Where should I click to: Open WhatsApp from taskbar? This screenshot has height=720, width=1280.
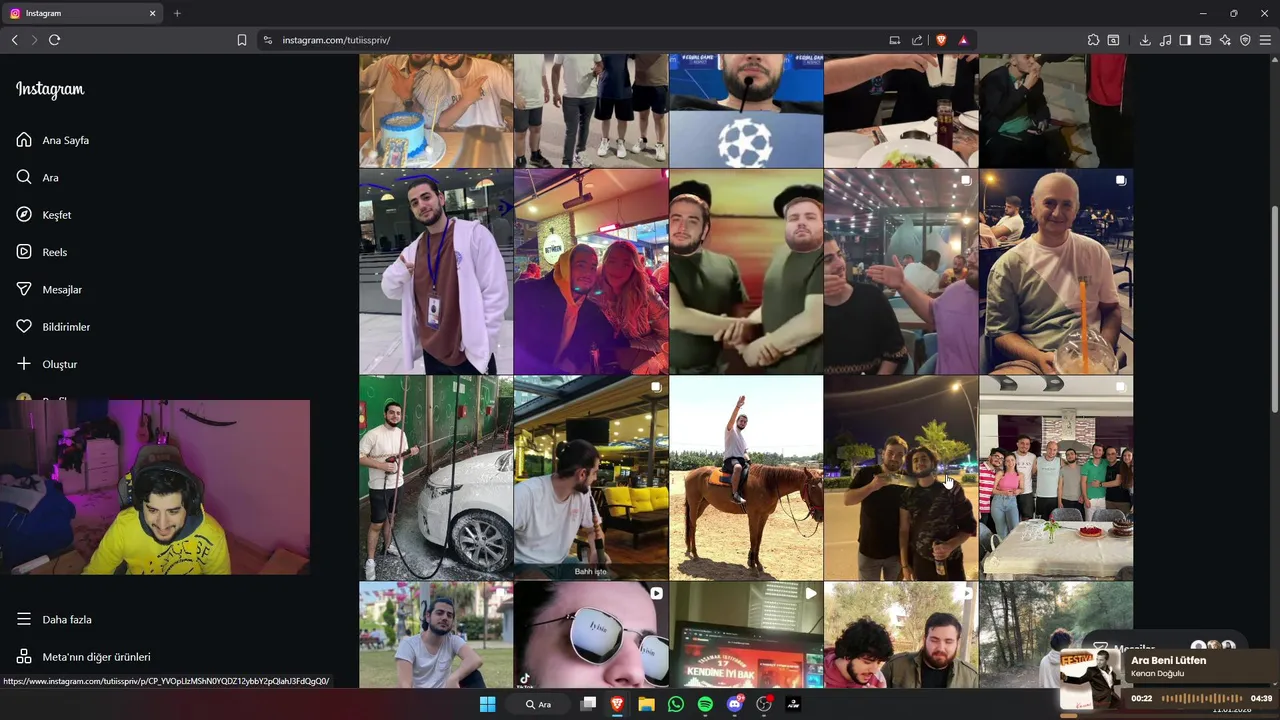676,704
